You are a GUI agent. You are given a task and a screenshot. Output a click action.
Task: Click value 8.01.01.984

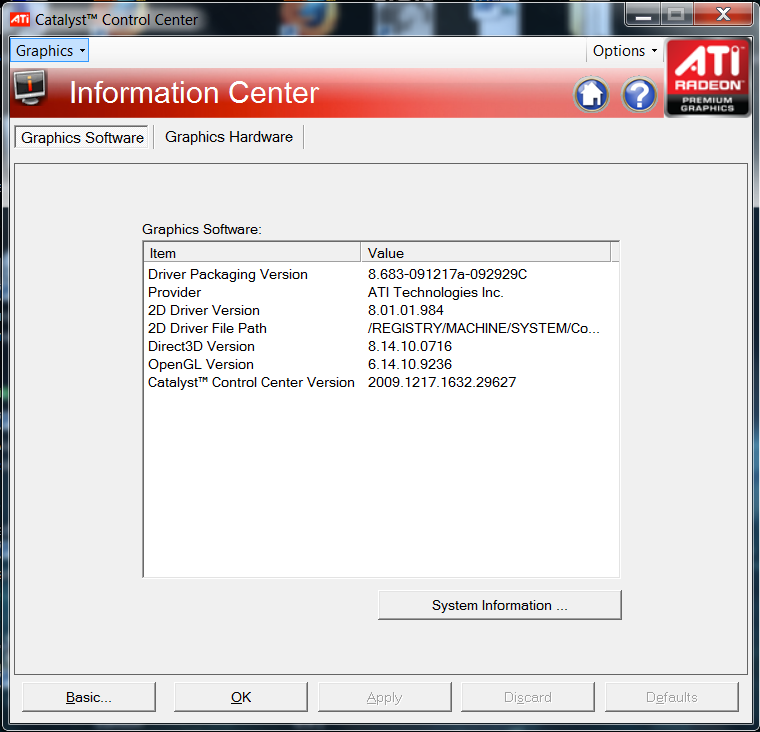click(x=406, y=310)
